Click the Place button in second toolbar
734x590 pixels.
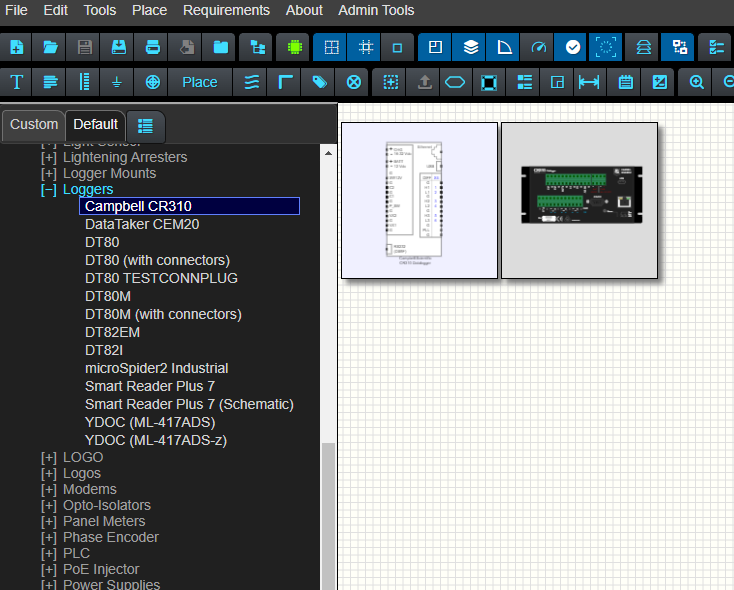point(200,82)
